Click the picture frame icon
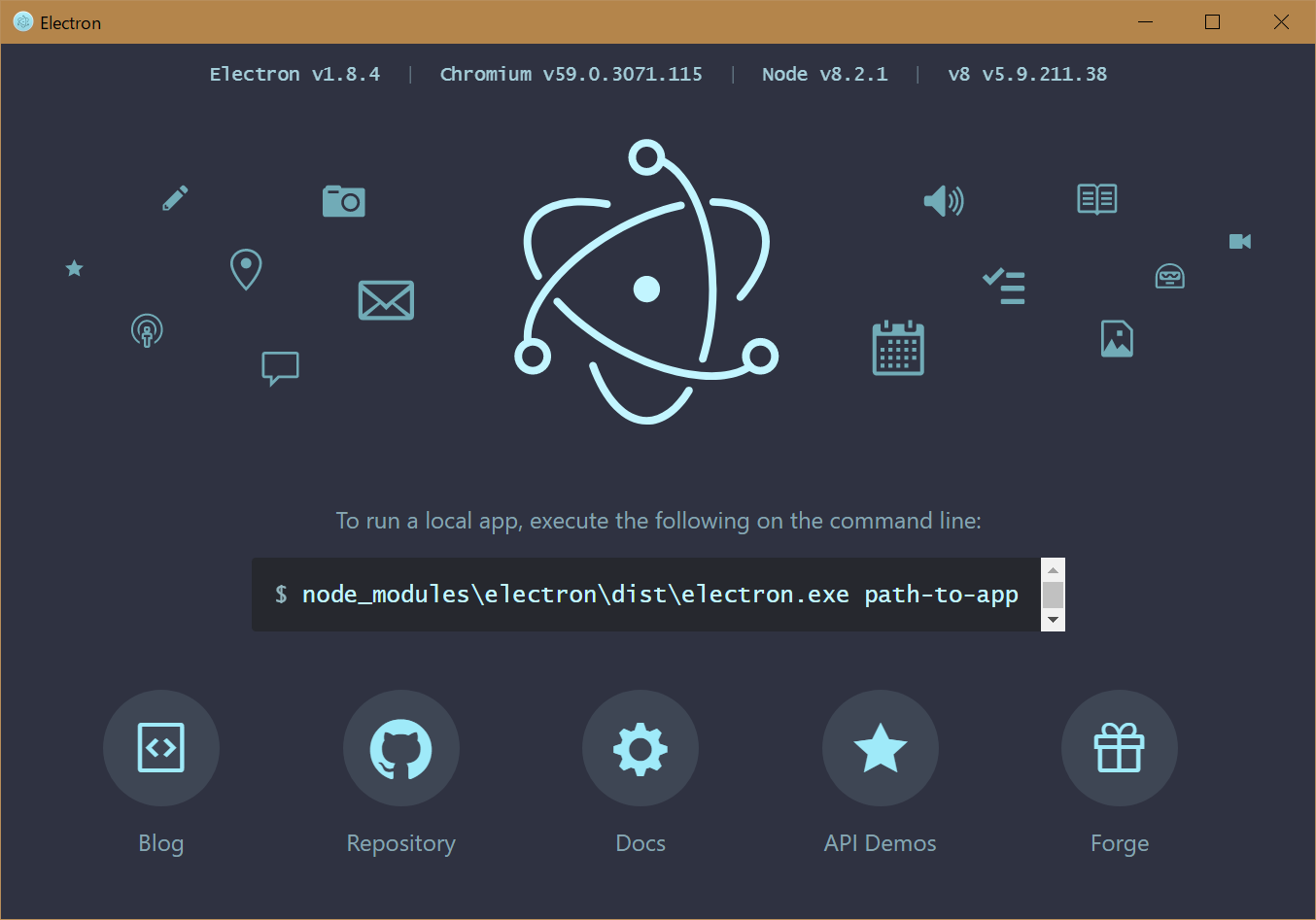This screenshot has height=920, width=1316. (x=1117, y=338)
